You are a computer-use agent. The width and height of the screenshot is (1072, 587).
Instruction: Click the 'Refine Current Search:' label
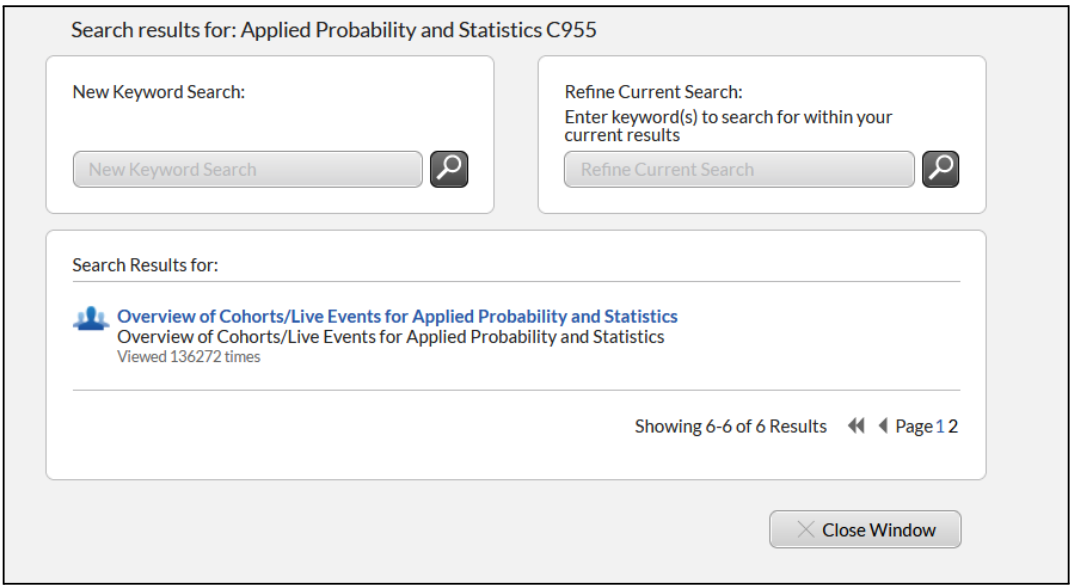tap(654, 92)
